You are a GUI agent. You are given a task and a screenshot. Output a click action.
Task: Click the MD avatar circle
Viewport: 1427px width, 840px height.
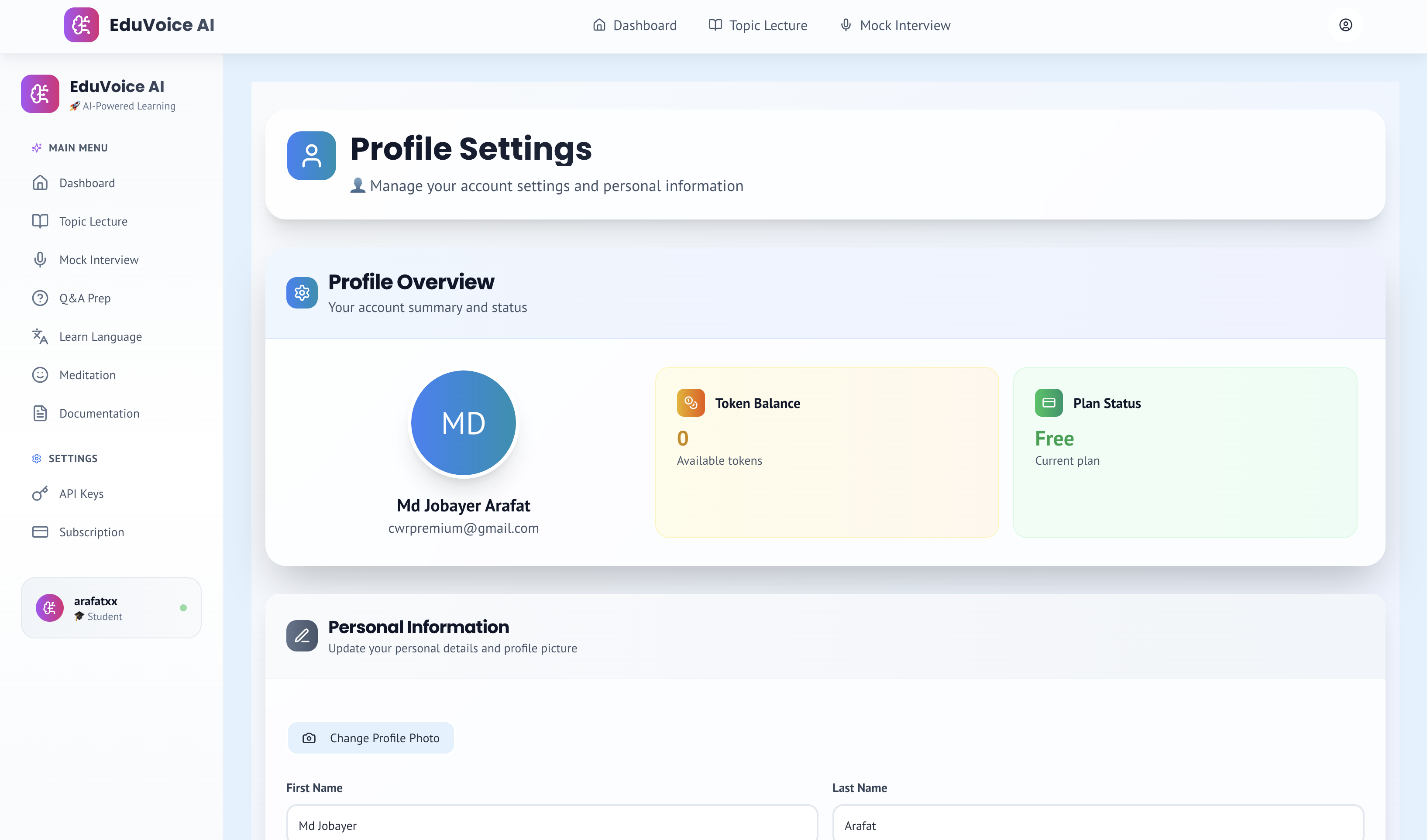coord(463,423)
